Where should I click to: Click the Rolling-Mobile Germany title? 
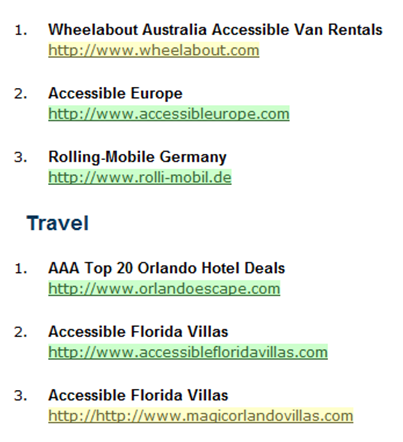pos(137,157)
